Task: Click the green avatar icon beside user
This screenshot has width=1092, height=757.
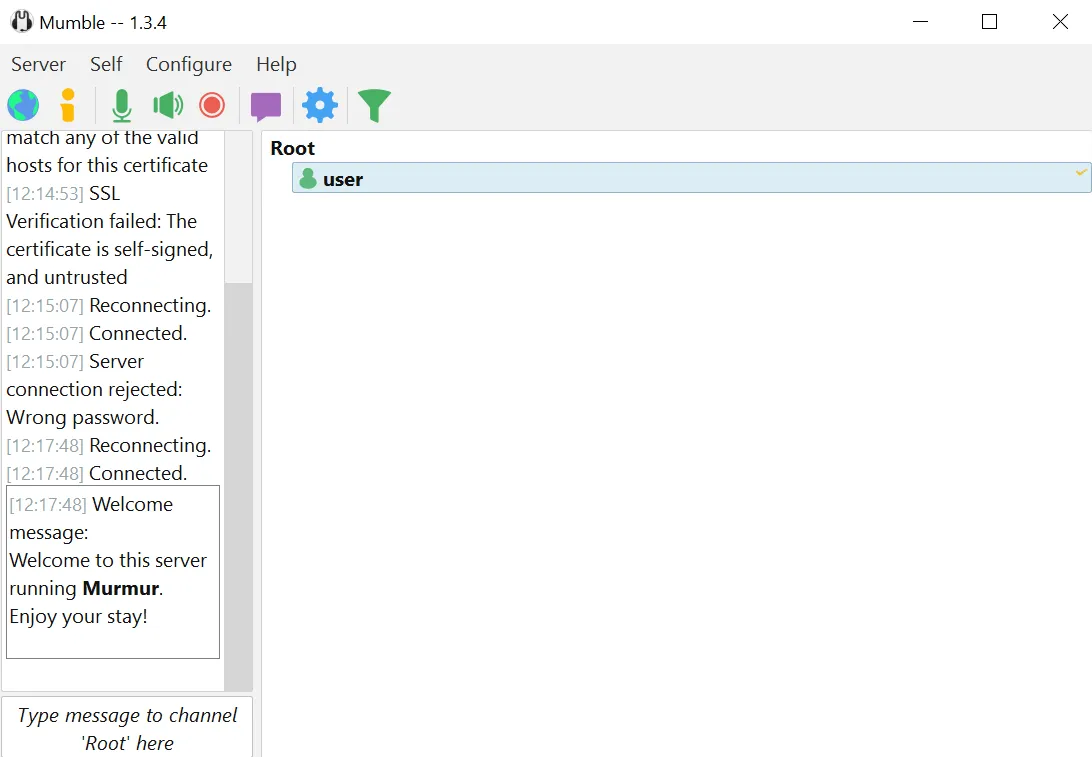Action: coord(308,179)
